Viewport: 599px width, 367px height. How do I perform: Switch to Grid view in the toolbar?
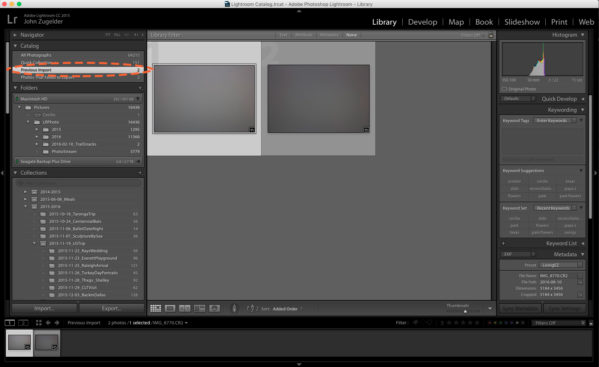(155, 309)
